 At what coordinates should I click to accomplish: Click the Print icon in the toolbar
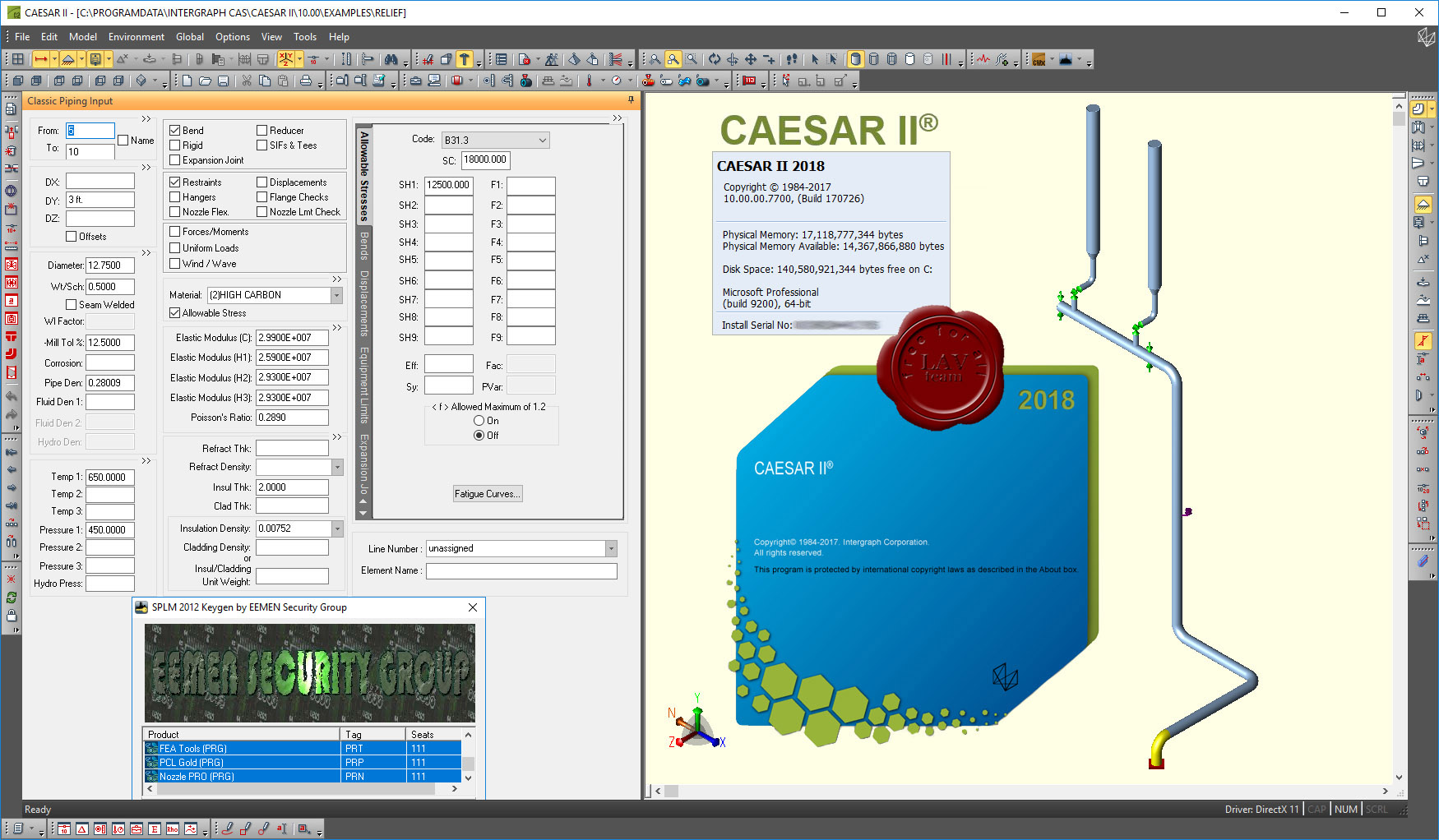[306, 81]
